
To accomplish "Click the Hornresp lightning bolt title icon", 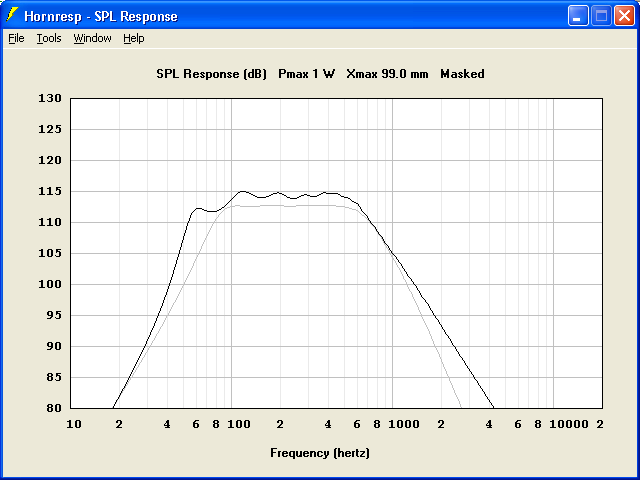I will 12,15.
